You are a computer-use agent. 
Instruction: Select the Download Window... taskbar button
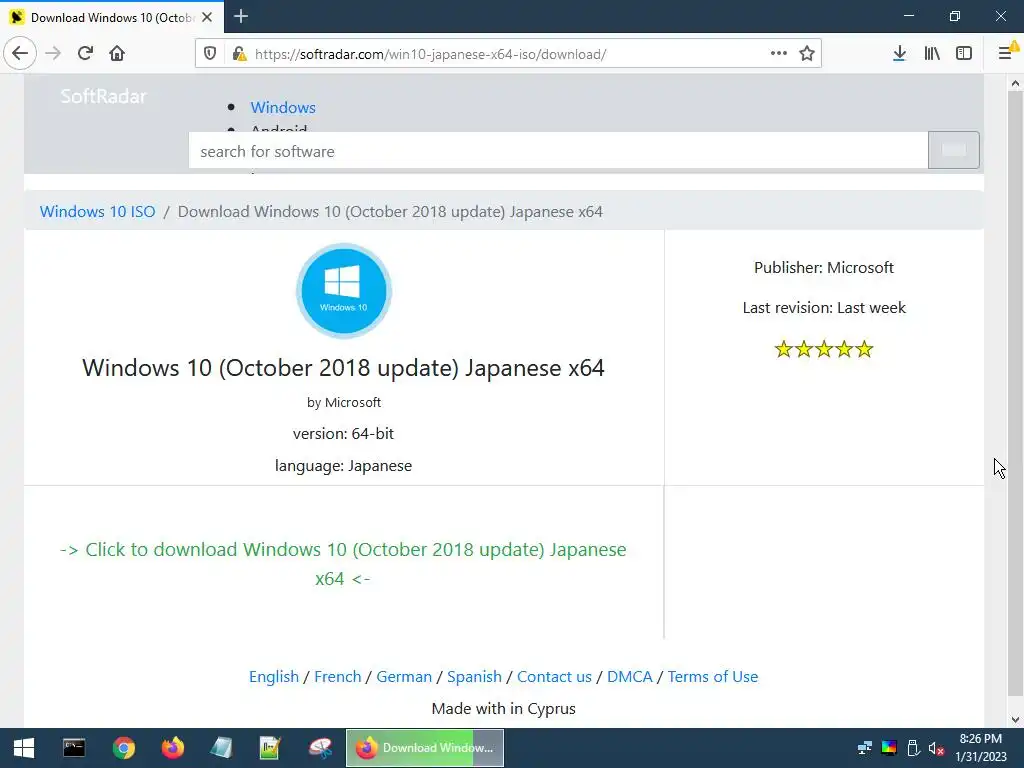[x=424, y=748]
